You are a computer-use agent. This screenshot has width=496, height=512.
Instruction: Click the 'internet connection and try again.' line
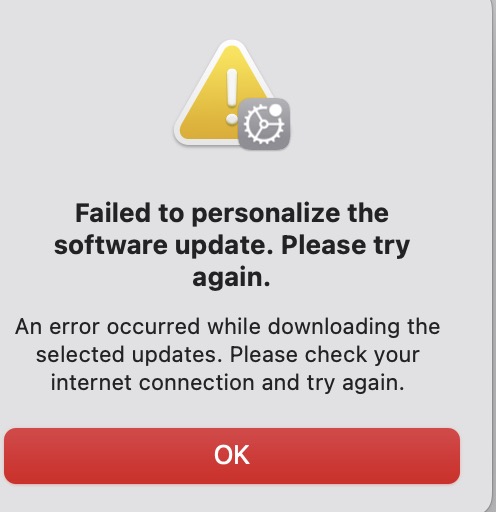[228, 383]
